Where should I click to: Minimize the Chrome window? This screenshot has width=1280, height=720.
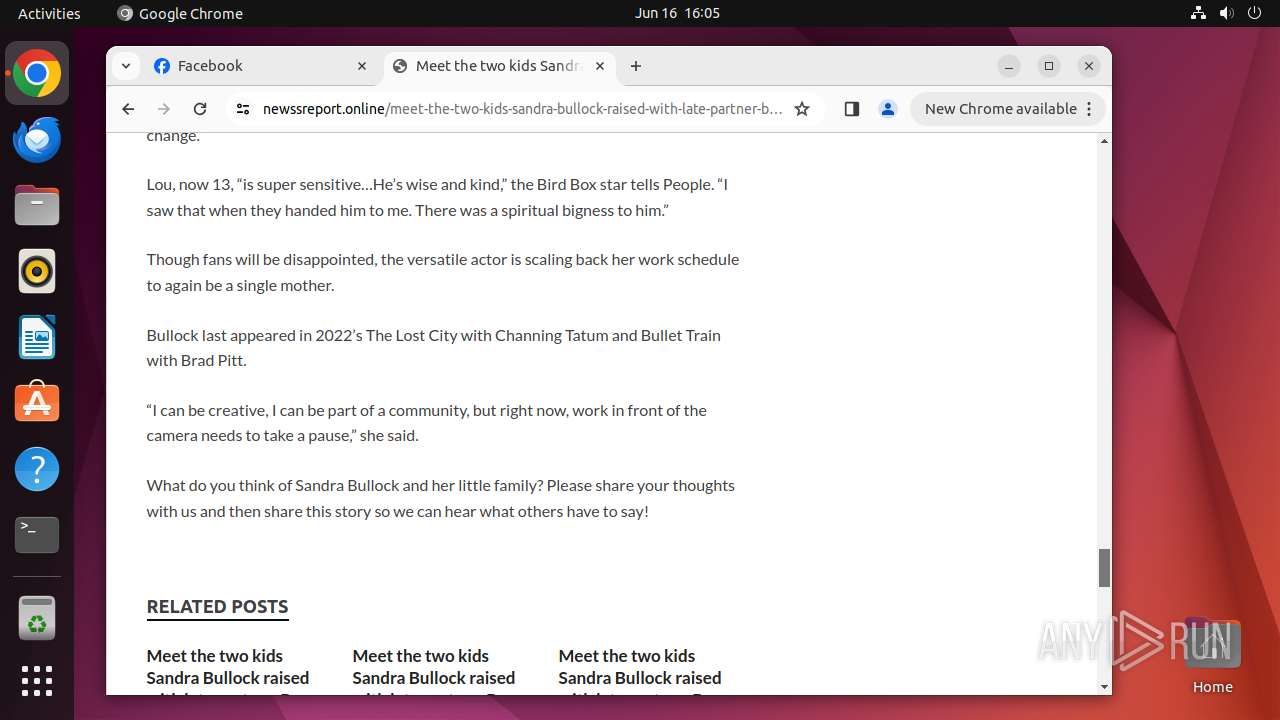(x=1009, y=66)
